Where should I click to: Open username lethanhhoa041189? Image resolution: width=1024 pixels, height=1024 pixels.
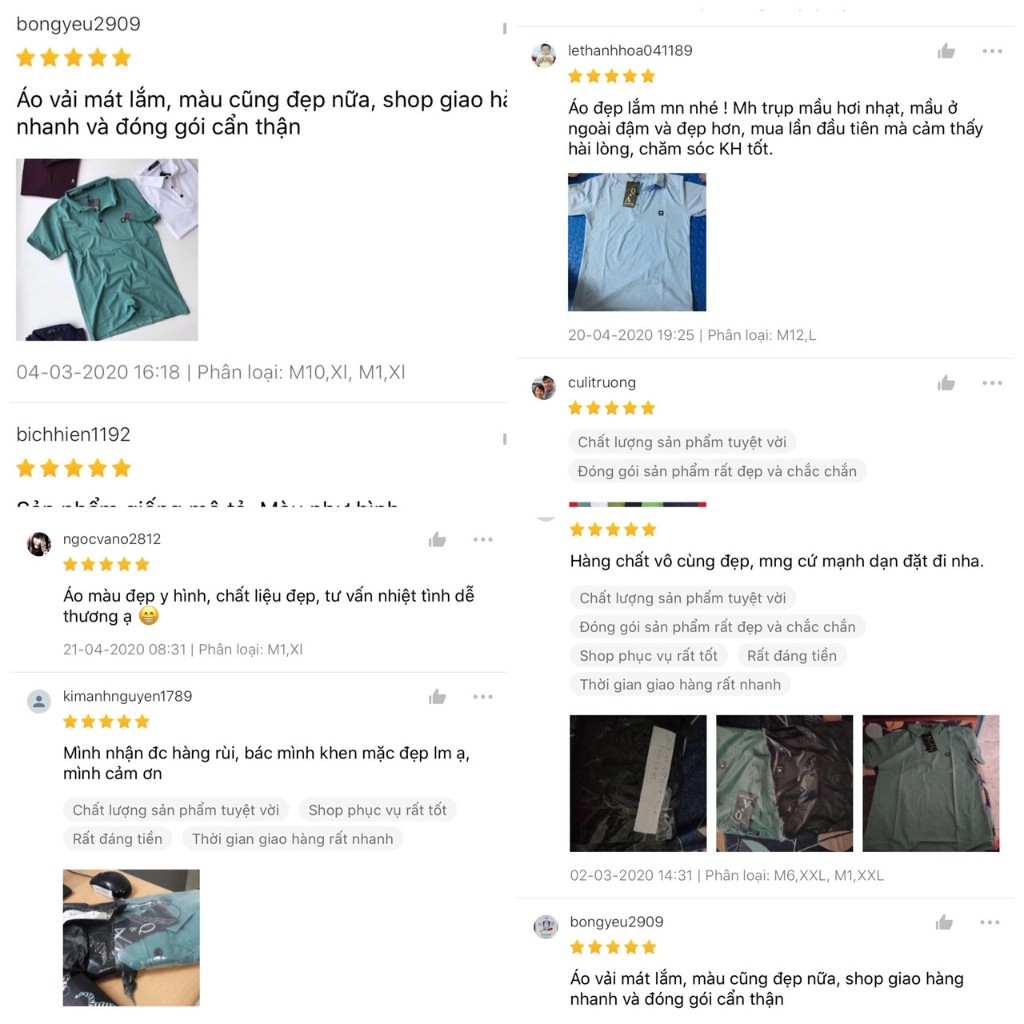click(x=630, y=50)
